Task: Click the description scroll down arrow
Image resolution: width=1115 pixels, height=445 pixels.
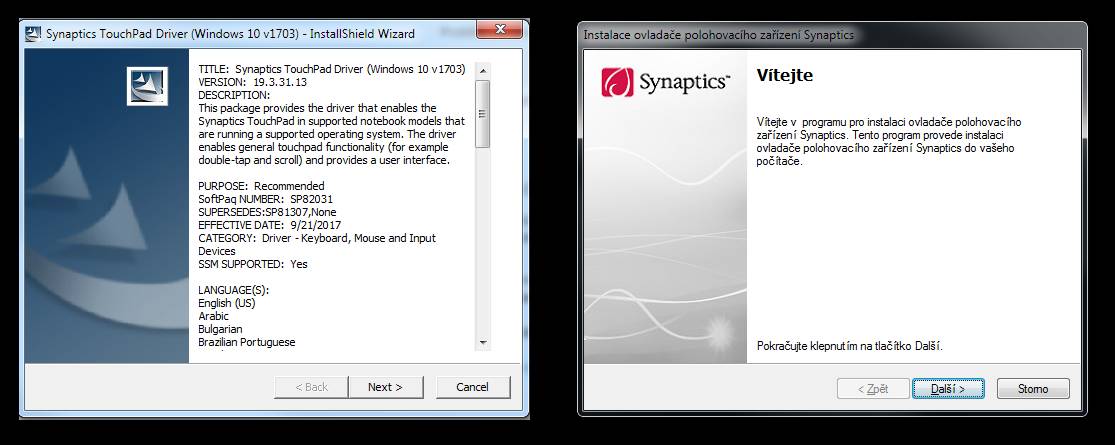Action: pos(483,343)
